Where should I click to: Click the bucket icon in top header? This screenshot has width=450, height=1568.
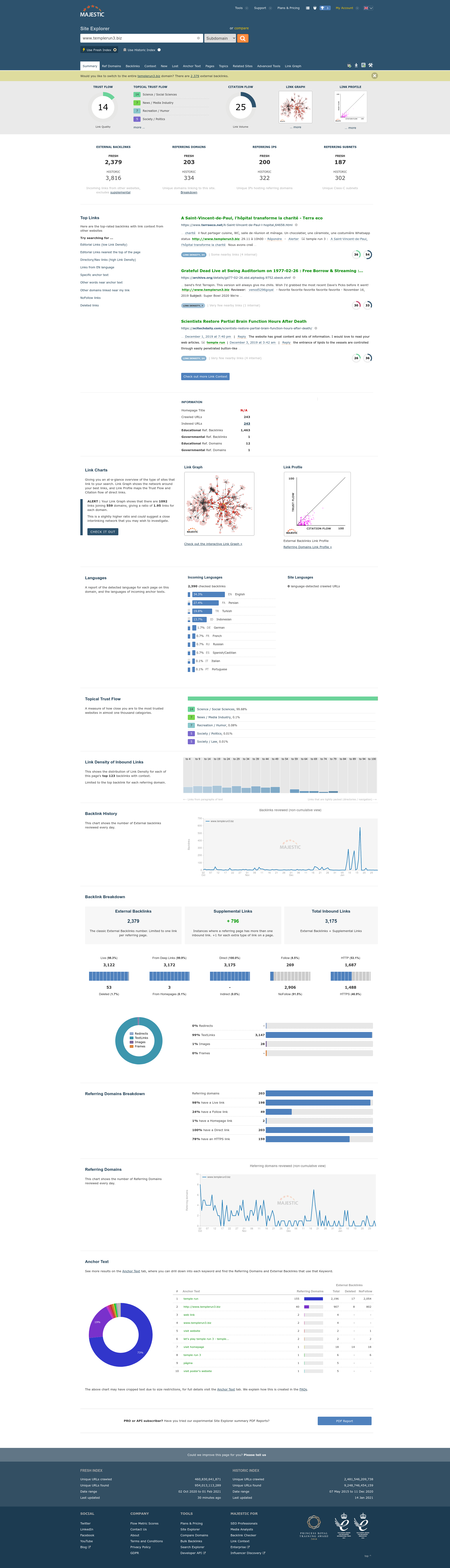pos(315,8)
